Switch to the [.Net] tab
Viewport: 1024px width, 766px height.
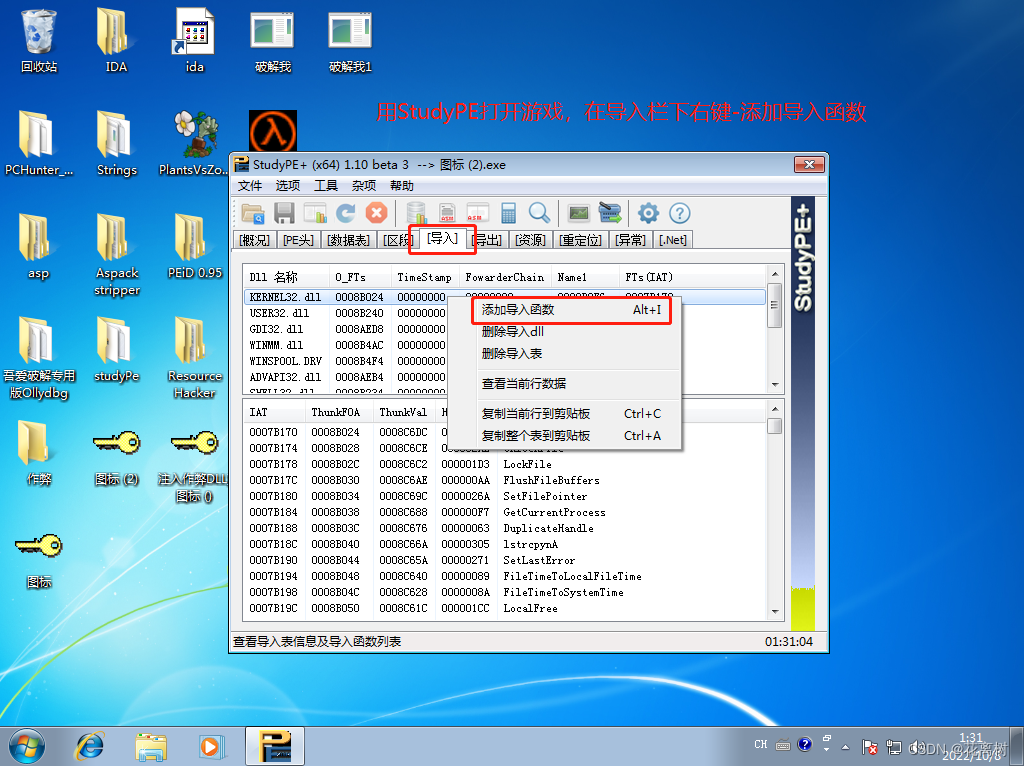coord(673,240)
